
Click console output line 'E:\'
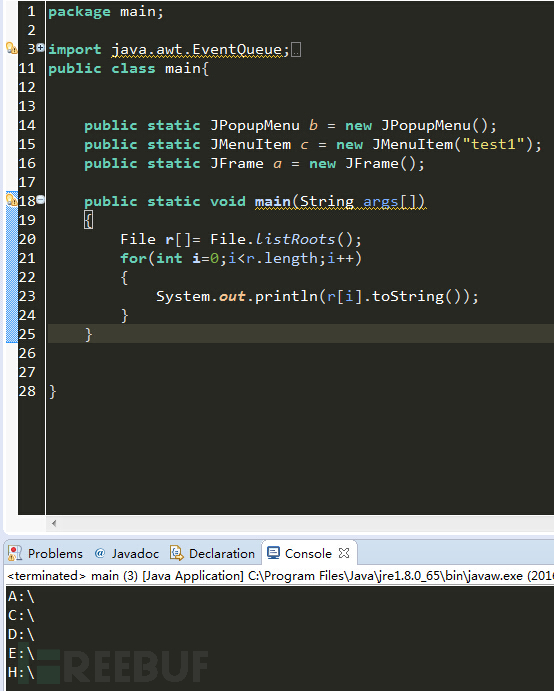coord(21,654)
